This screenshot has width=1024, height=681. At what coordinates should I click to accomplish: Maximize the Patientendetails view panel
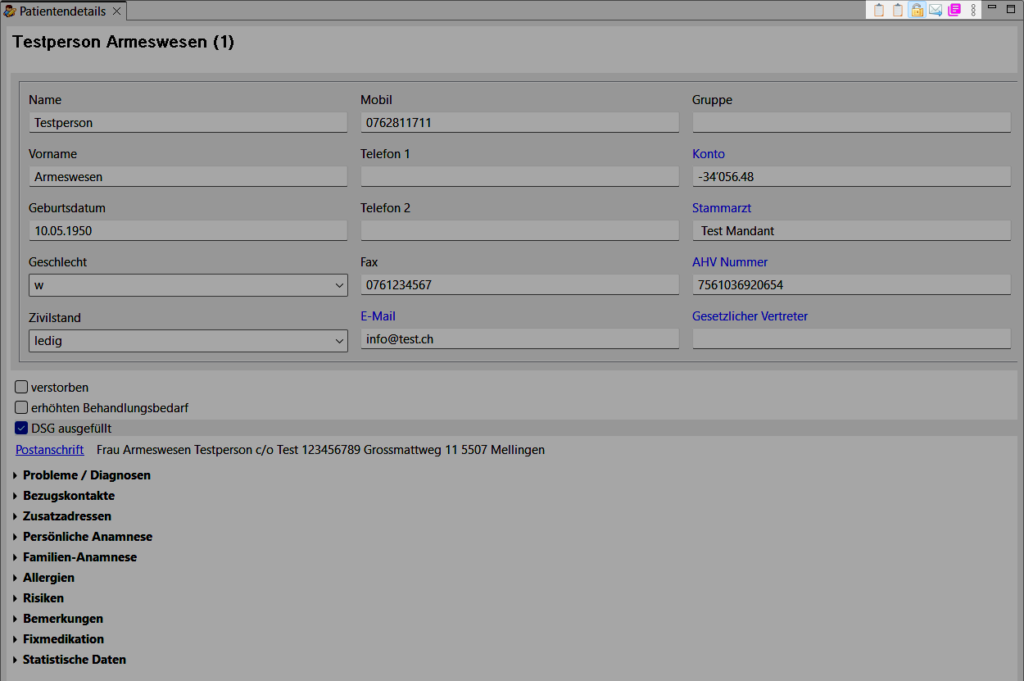pyautogui.click(x=1012, y=8)
